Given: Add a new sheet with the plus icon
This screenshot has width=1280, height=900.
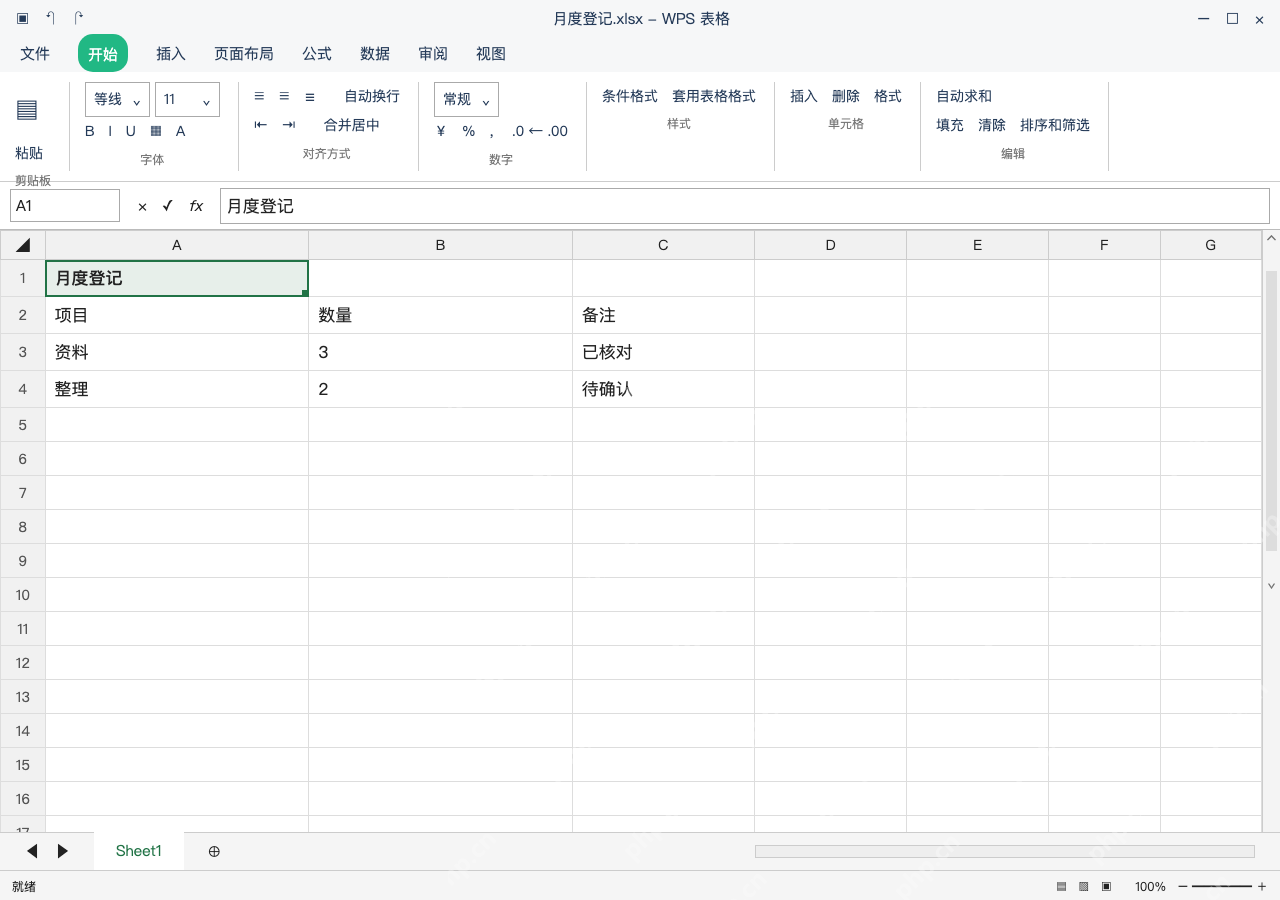Looking at the screenshot, I should pyautogui.click(x=214, y=851).
